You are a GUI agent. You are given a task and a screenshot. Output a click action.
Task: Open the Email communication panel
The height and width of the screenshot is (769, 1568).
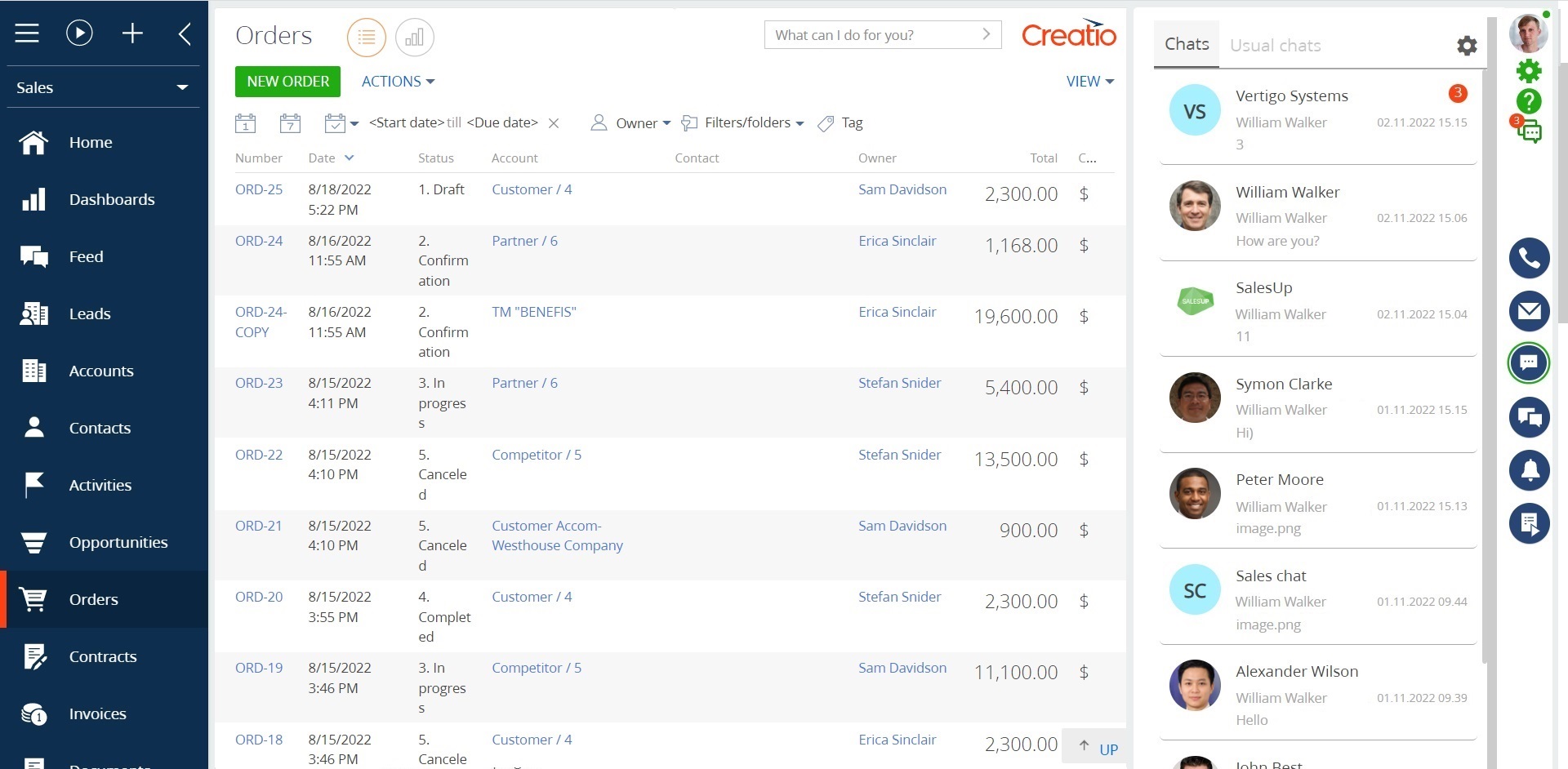(x=1530, y=311)
